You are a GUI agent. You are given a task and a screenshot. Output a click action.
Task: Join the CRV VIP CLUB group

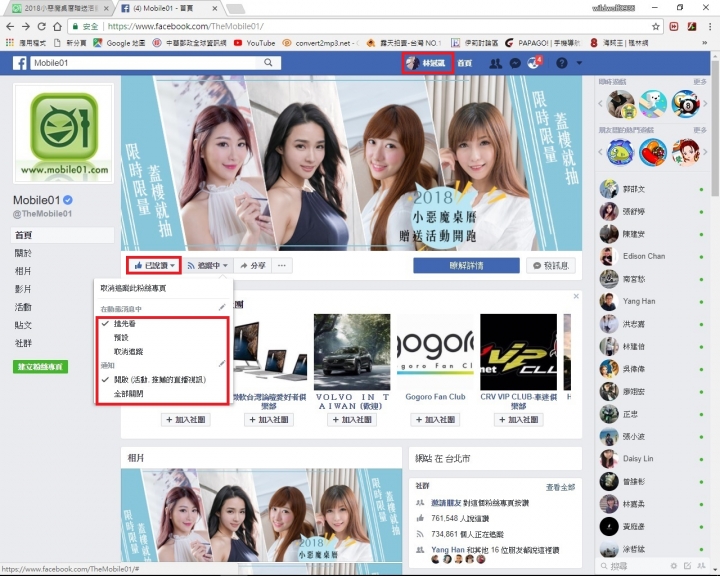coord(519,420)
